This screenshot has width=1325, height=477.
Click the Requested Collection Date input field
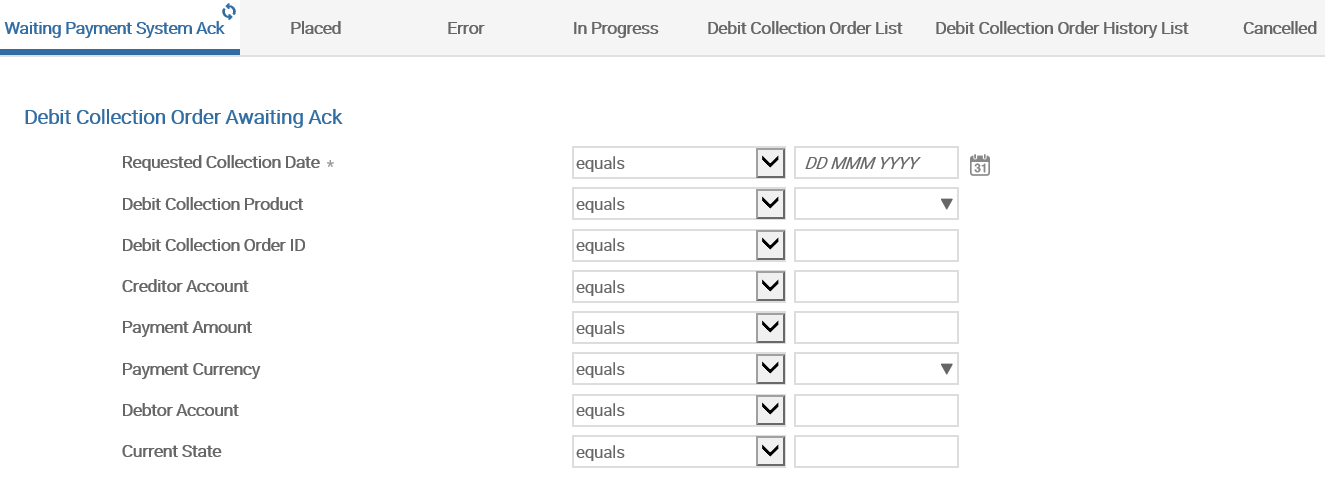(875, 163)
